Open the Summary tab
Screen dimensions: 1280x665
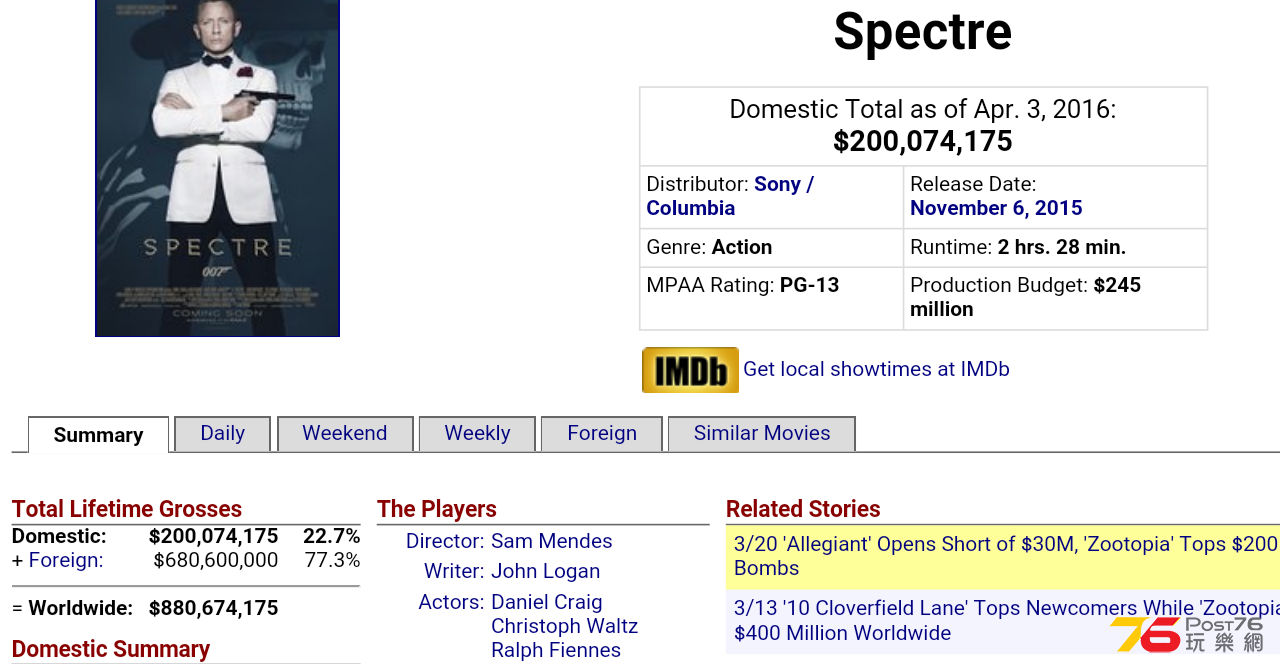(98, 435)
